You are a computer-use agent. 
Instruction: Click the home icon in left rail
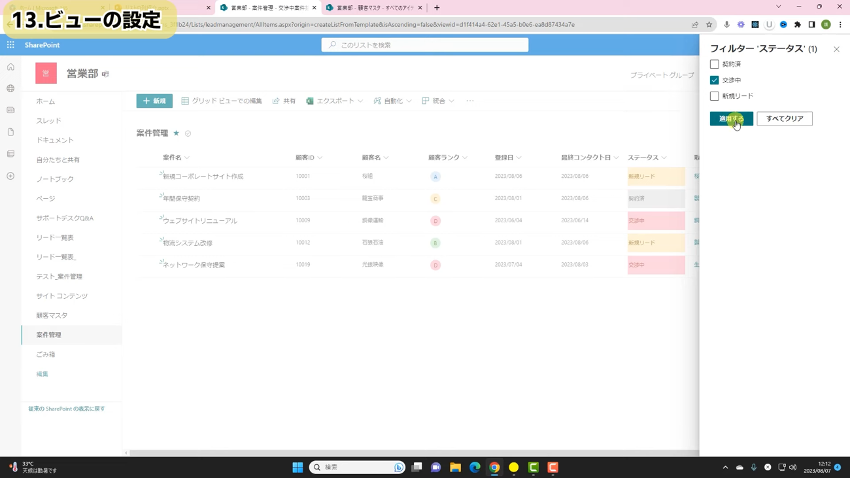(x=10, y=67)
